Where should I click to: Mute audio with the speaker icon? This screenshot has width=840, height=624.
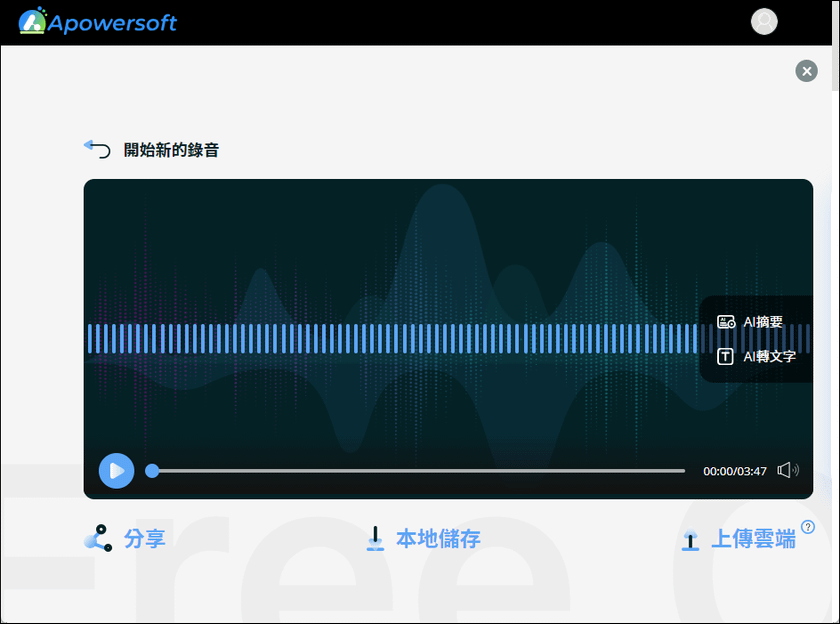coord(788,470)
